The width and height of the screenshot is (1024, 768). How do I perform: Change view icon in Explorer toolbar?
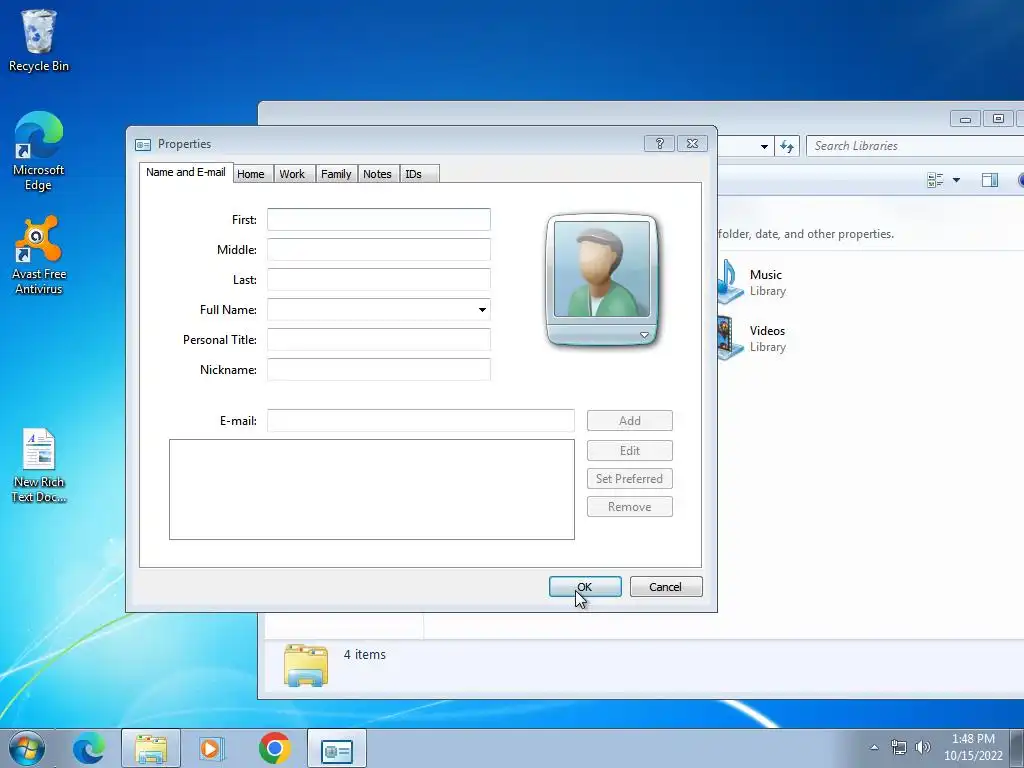[x=935, y=180]
